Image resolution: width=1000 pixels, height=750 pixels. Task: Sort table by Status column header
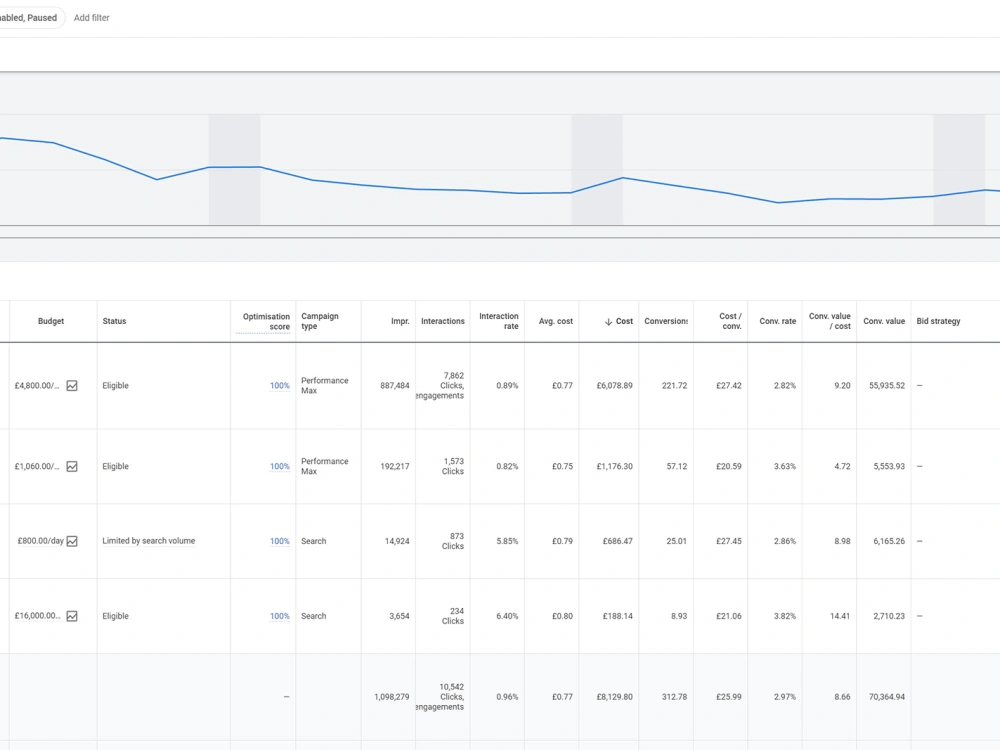tap(114, 321)
